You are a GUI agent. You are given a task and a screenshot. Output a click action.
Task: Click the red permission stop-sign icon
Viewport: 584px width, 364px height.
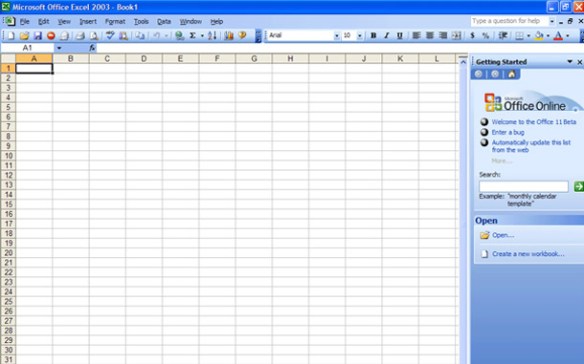[51, 36]
